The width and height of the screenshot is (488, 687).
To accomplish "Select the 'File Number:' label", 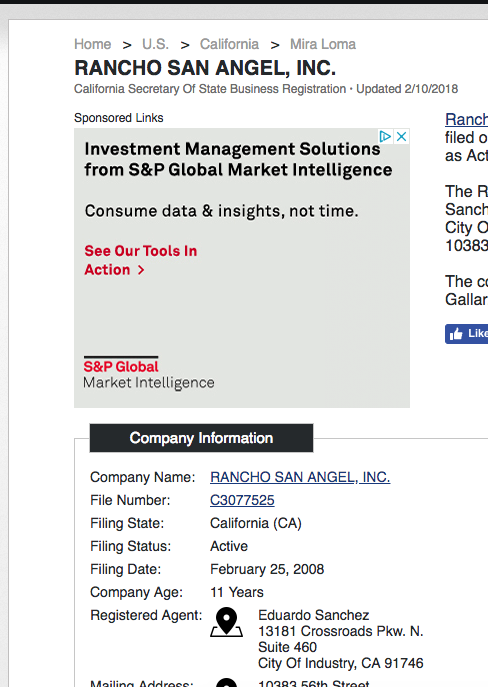I will coord(130,500).
